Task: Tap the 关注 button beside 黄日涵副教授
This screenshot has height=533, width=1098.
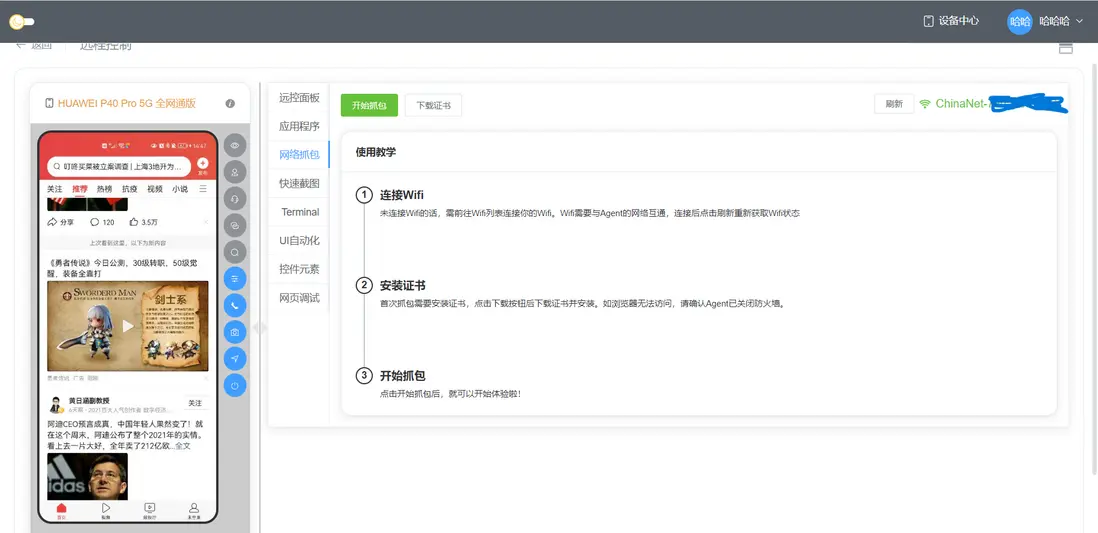Action: point(195,403)
